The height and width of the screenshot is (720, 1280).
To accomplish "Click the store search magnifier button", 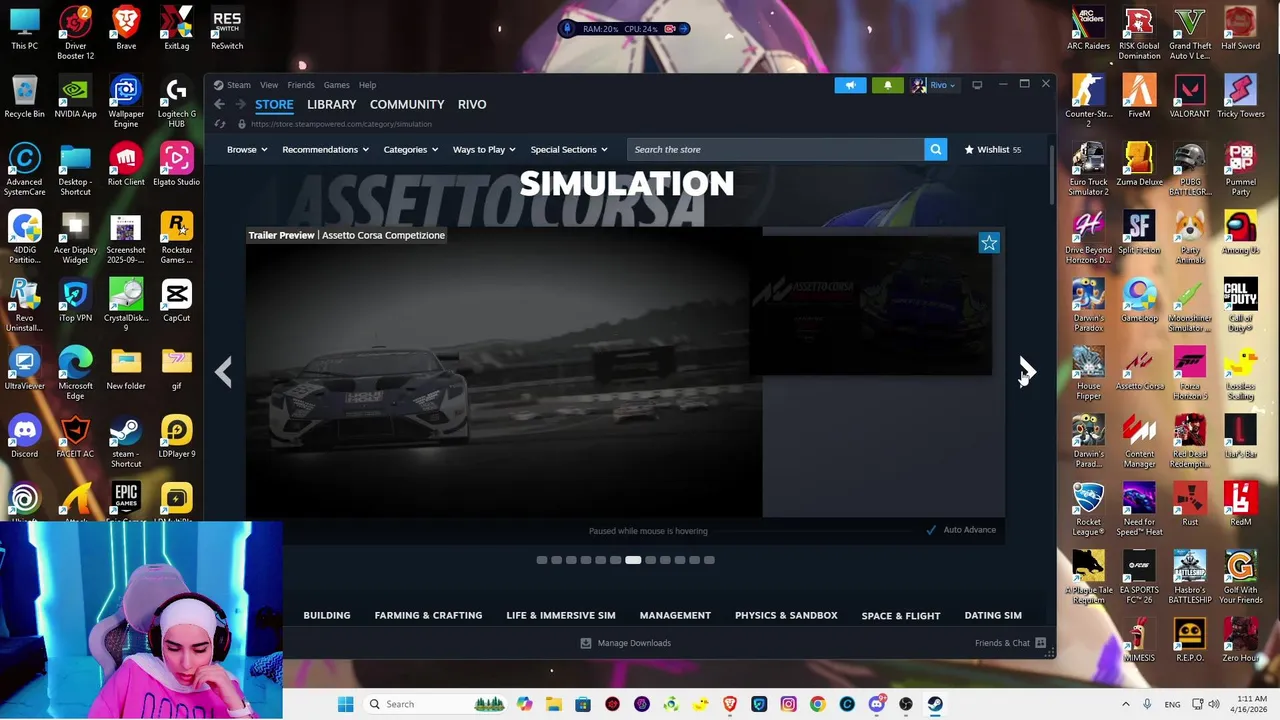I will [x=936, y=150].
